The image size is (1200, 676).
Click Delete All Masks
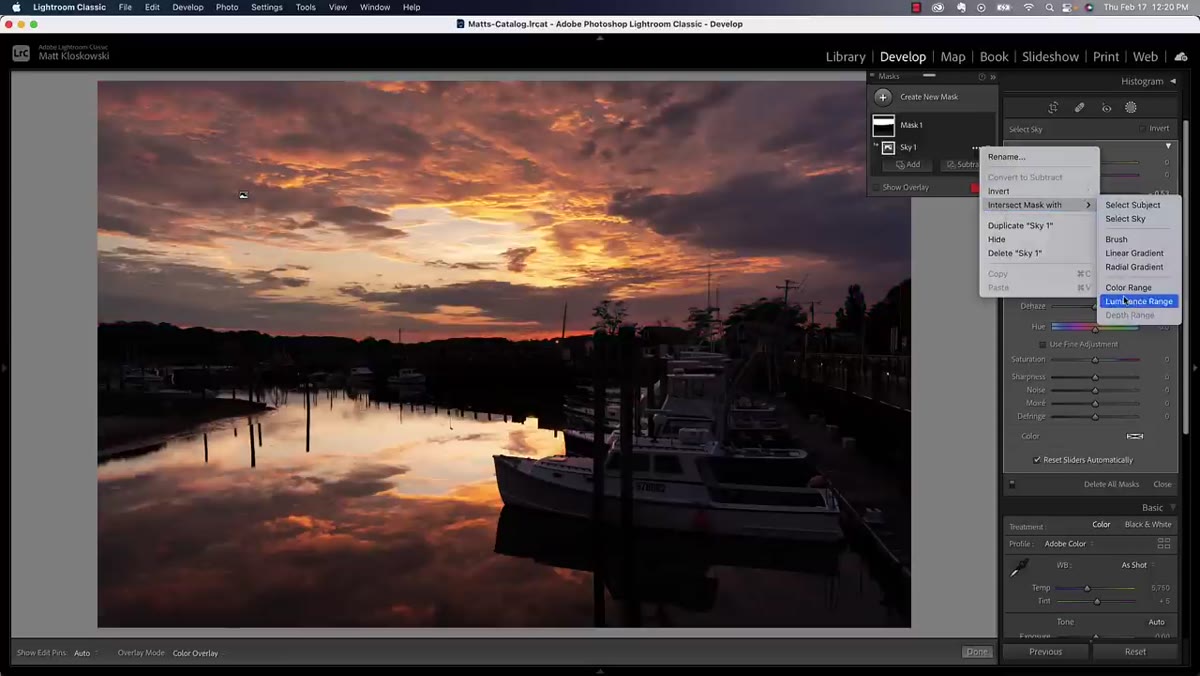[x=1111, y=484]
